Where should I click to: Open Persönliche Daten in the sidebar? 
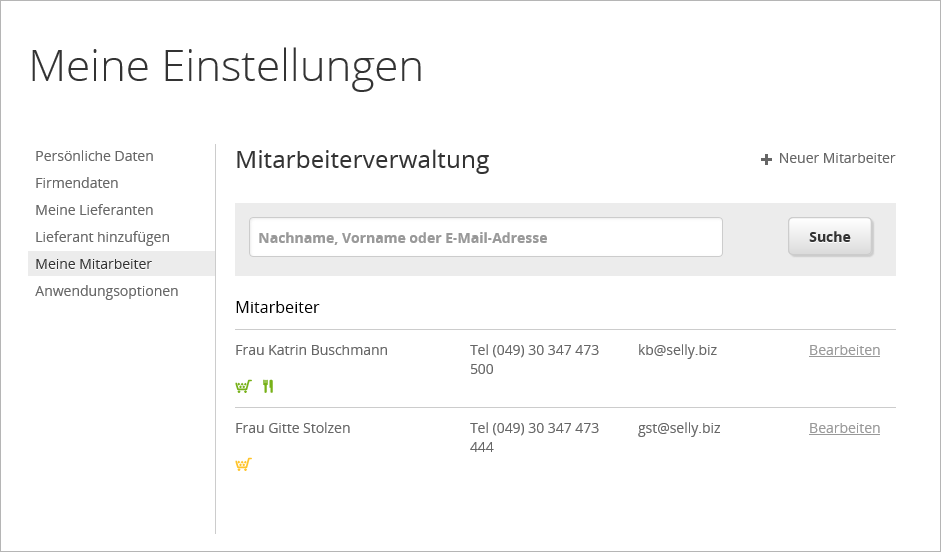click(94, 156)
